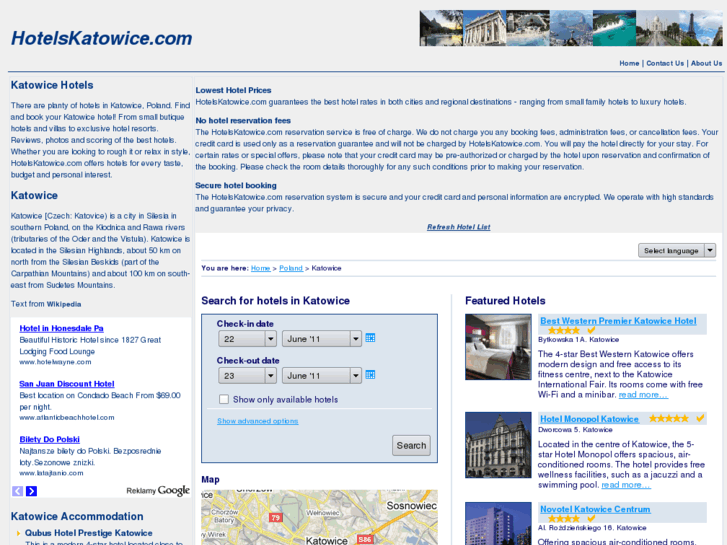
Task: Click the Best Western hotel room thumbnail
Action: [x=498, y=347]
